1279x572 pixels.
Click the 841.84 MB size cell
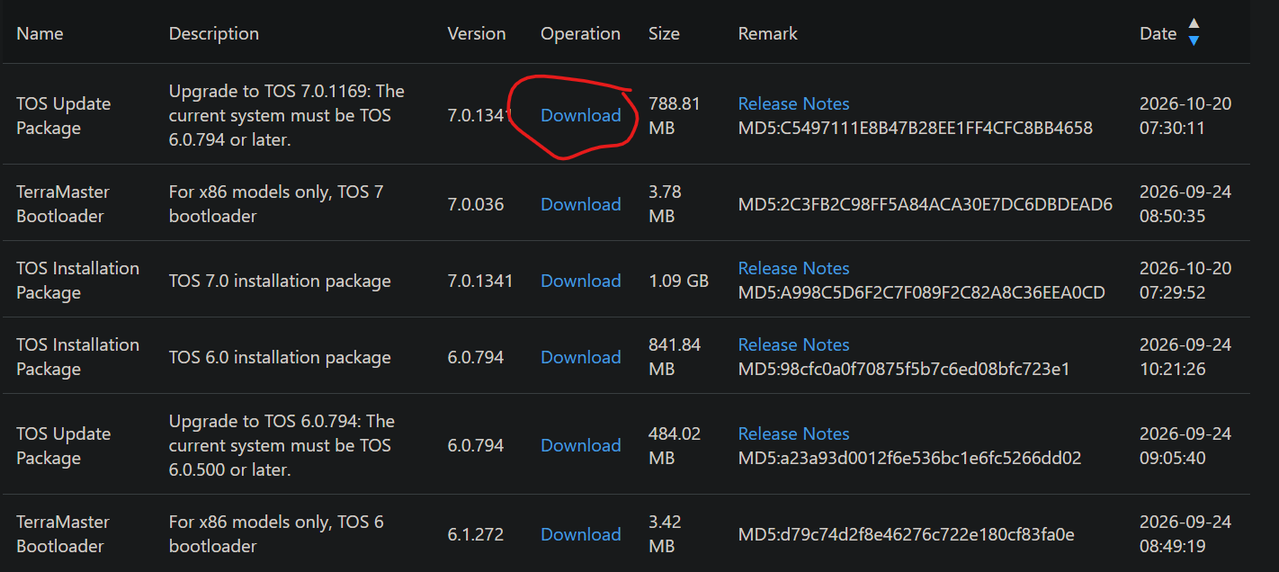point(675,357)
